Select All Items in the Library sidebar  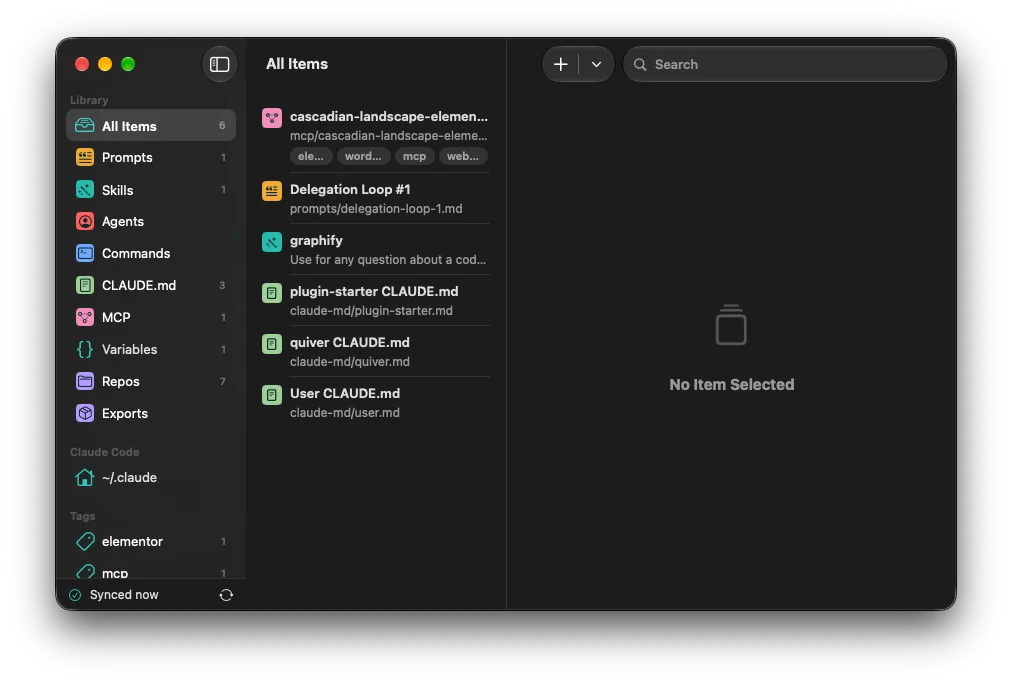coord(151,126)
